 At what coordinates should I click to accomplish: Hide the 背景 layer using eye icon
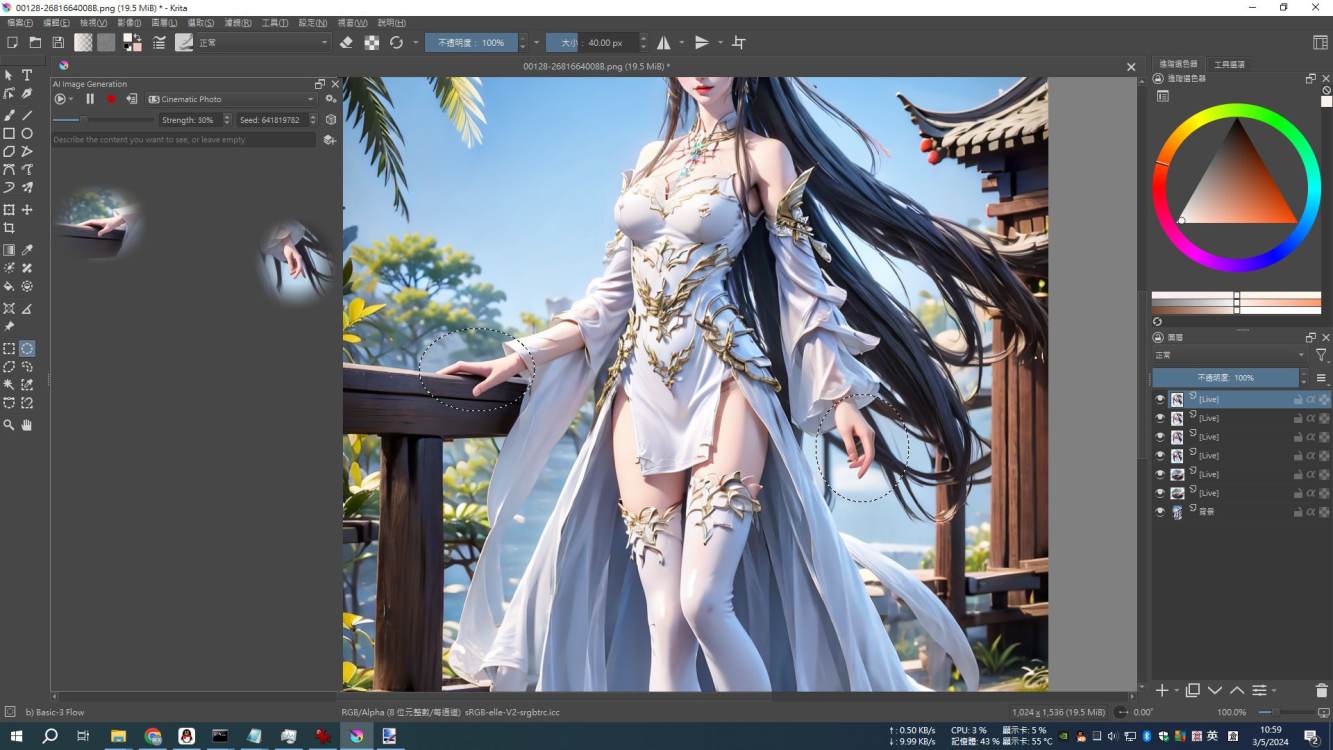[1160, 512]
